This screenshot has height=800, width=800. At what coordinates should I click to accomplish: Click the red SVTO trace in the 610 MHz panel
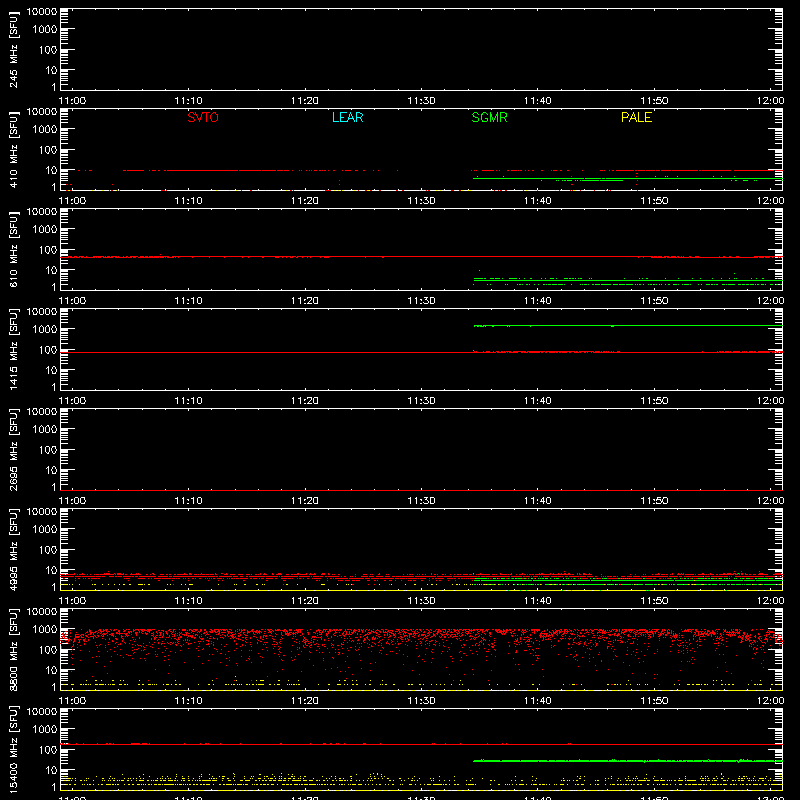point(421,257)
